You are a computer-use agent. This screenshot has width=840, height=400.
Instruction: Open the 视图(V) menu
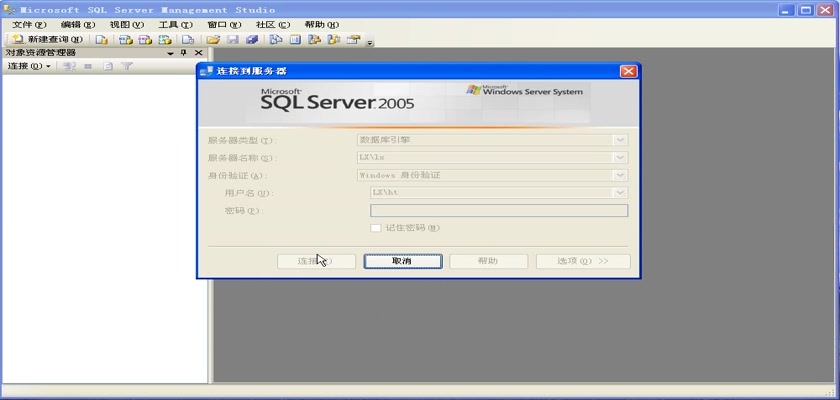pos(126,25)
